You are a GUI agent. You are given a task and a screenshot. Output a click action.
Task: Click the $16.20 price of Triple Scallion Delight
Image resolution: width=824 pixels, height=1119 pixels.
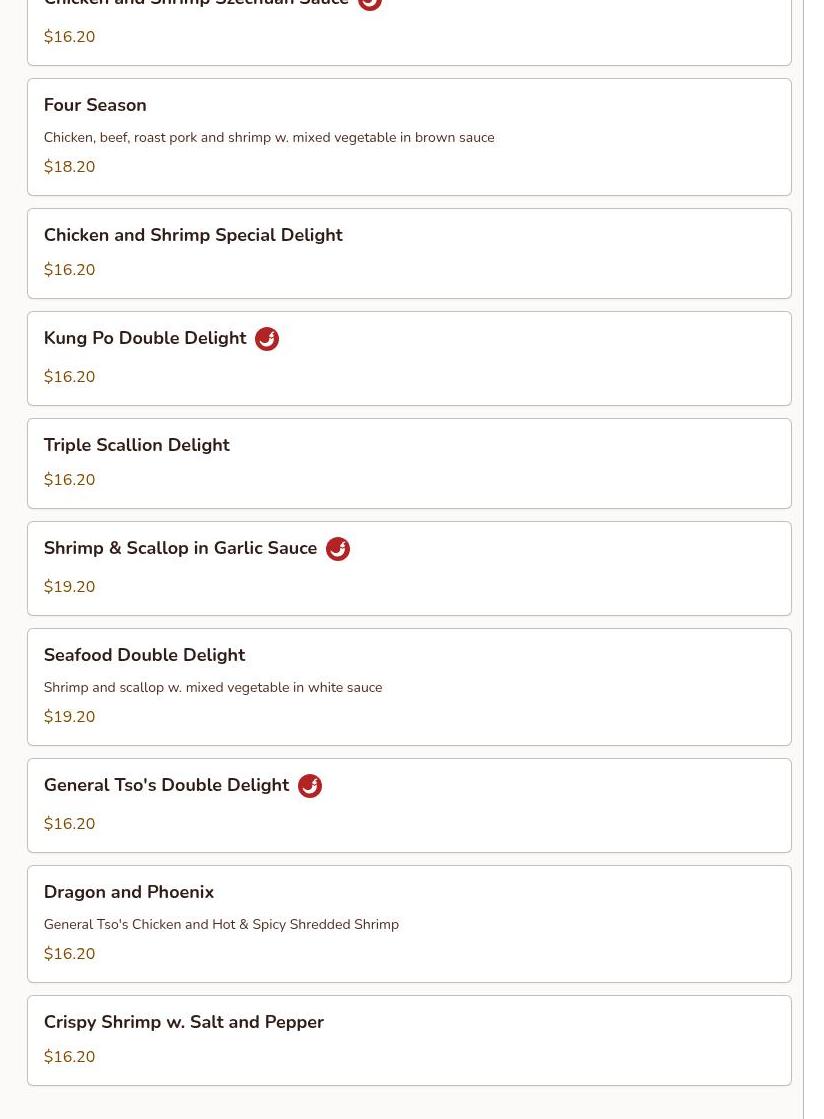[x=70, y=480]
